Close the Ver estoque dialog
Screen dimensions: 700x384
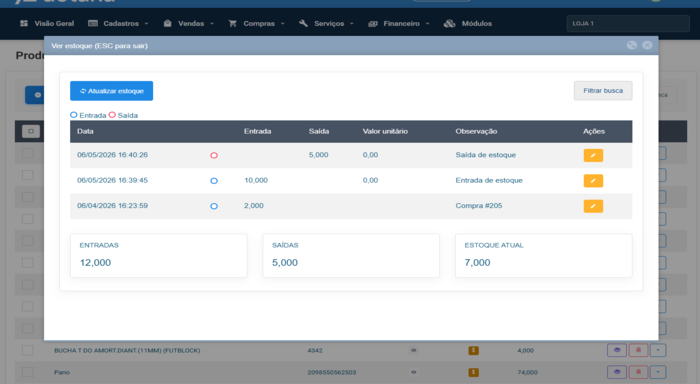click(x=647, y=45)
